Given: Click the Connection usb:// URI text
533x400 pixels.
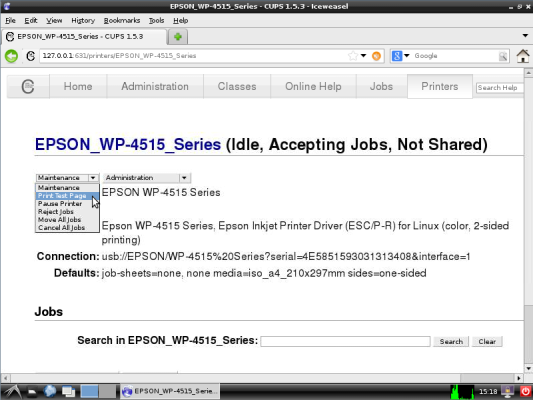Looking at the screenshot, I should coord(286,257).
